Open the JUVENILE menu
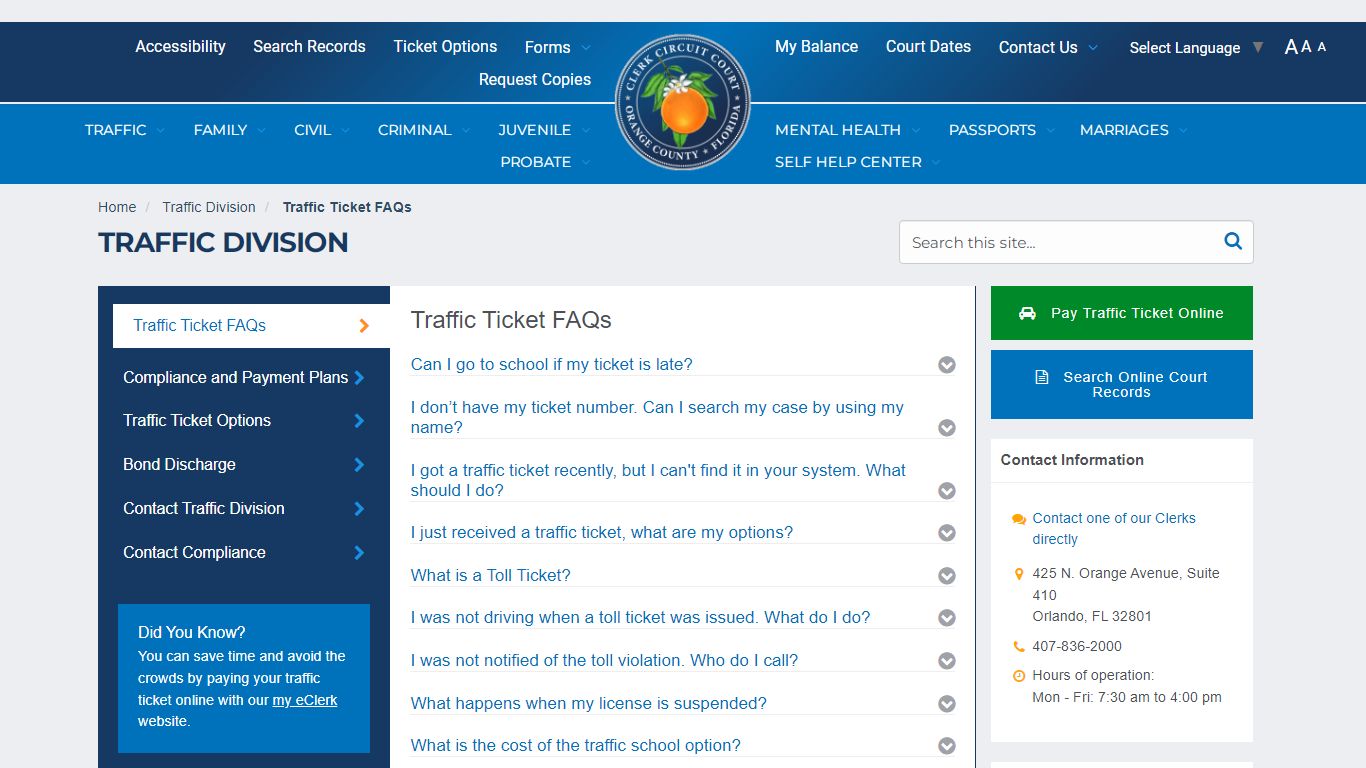1366x768 pixels. [x=545, y=130]
